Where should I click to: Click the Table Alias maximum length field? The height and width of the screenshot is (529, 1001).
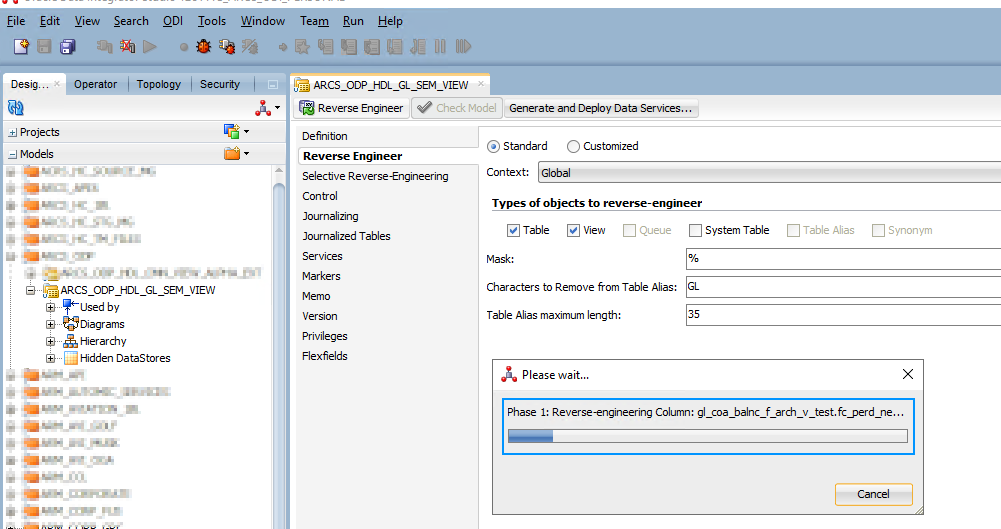click(x=843, y=315)
